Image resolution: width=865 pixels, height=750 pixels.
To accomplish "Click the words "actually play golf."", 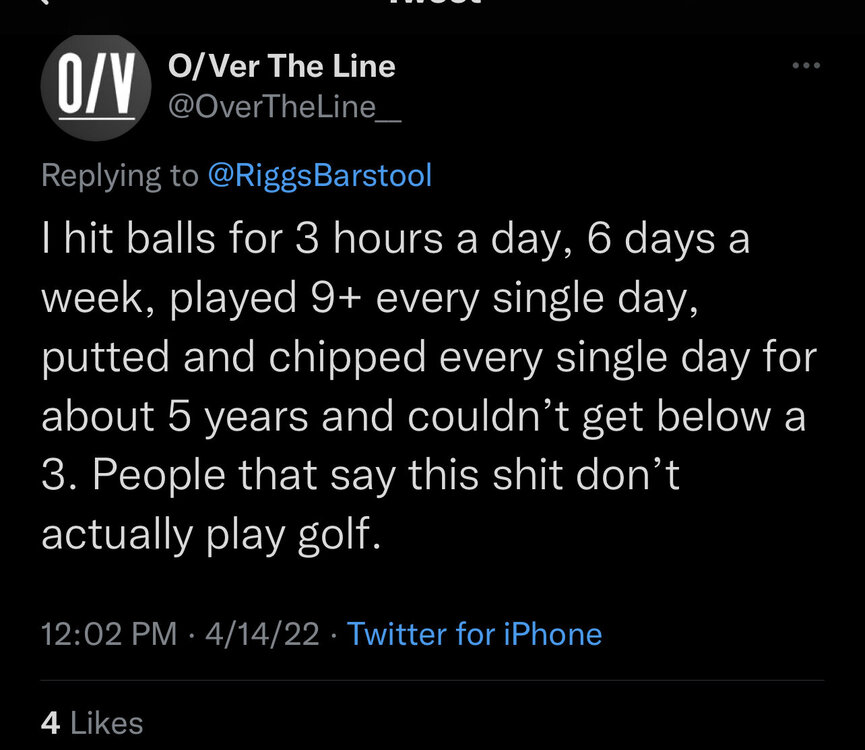I will (x=211, y=533).
